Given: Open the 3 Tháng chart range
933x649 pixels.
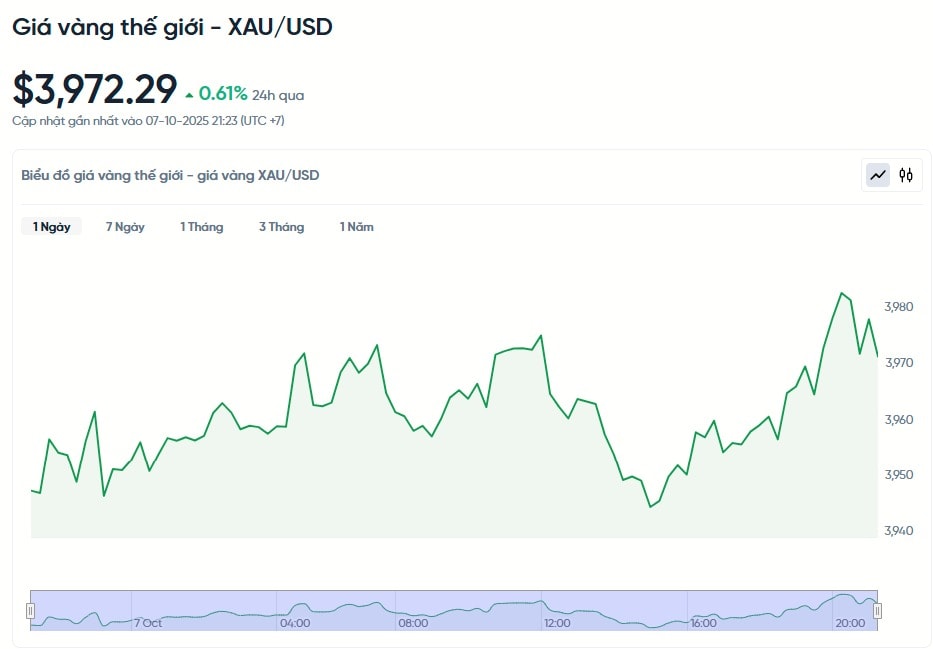Looking at the screenshot, I should point(281,227).
